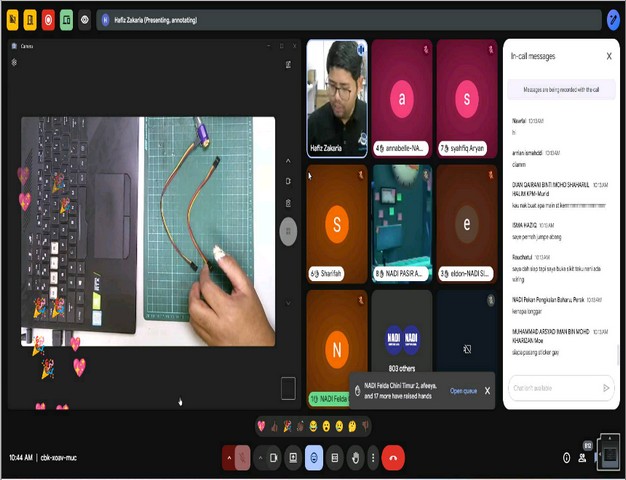Click Open queue link
The height and width of the screenshot is (480, 626).
pos(463,391)
